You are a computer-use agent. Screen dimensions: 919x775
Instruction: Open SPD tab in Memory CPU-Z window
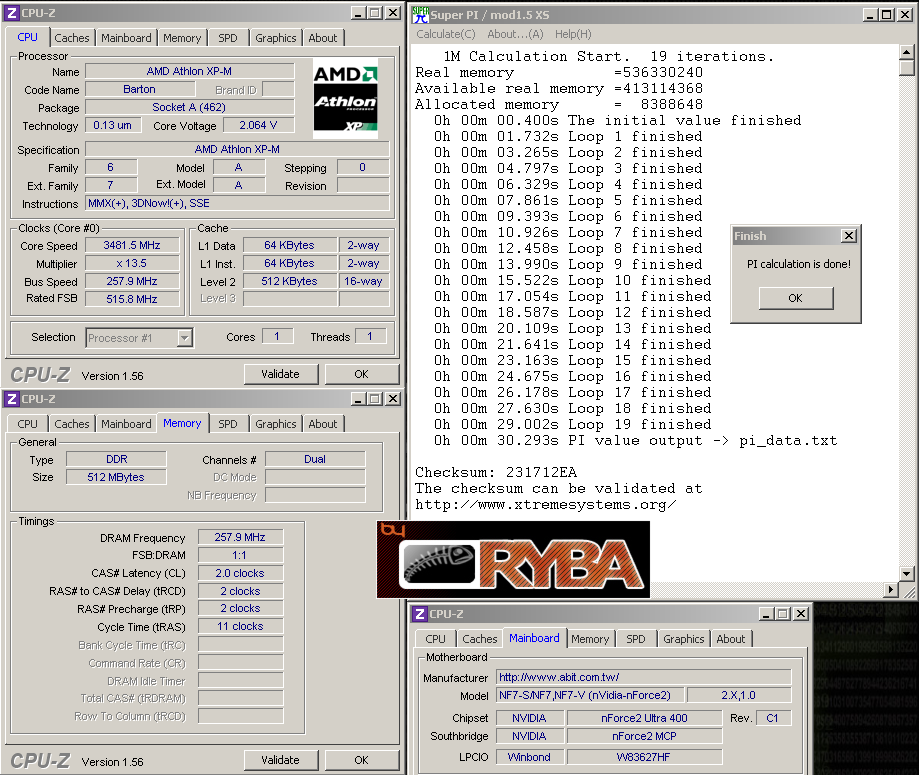(228, 424)
